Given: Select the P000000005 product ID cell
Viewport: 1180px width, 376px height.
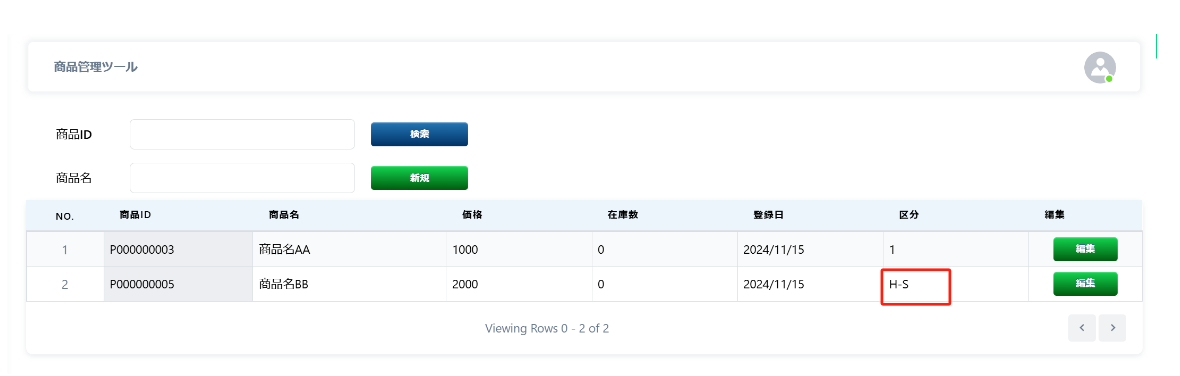Looking at the screenshot, I should [x=178, y=284].
